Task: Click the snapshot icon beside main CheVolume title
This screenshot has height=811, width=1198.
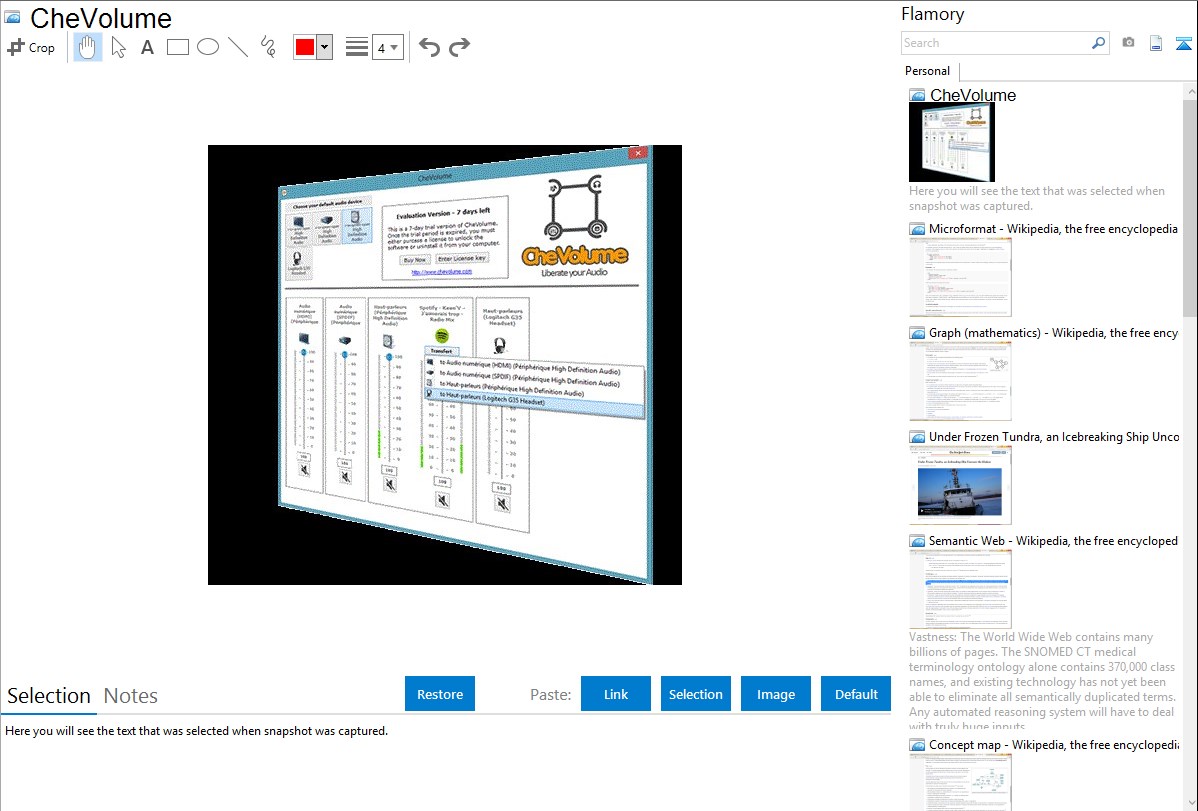Action: 12,17
